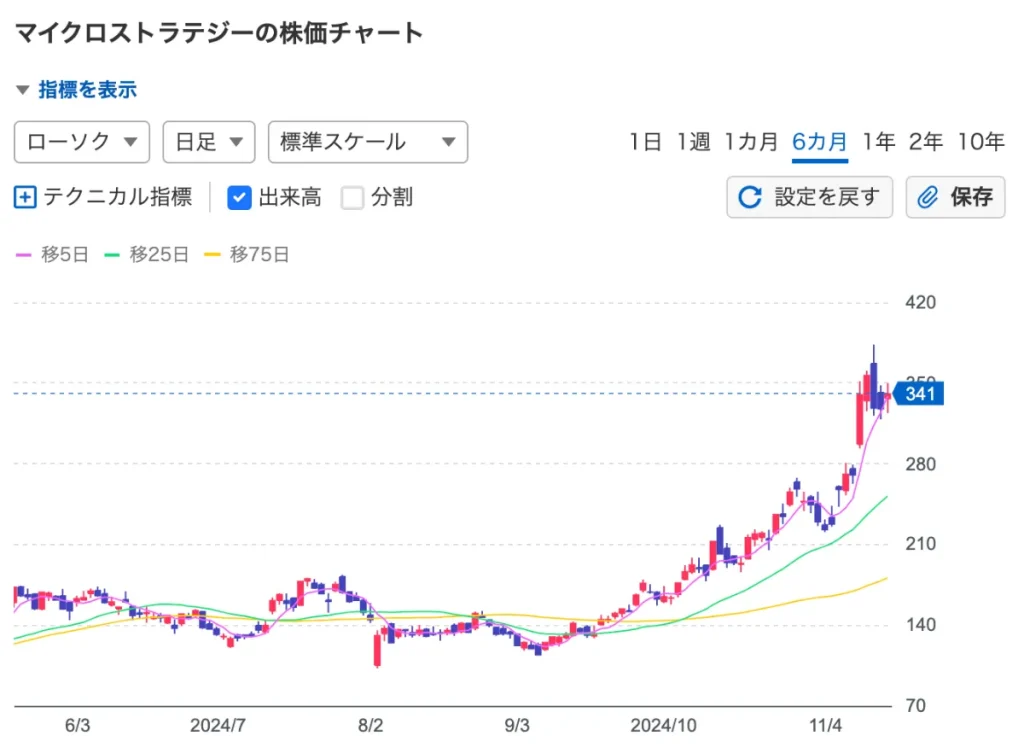Click the 6/3 date axis label
The width and height of the screenshot is (1024, 747).
[77, 725]
